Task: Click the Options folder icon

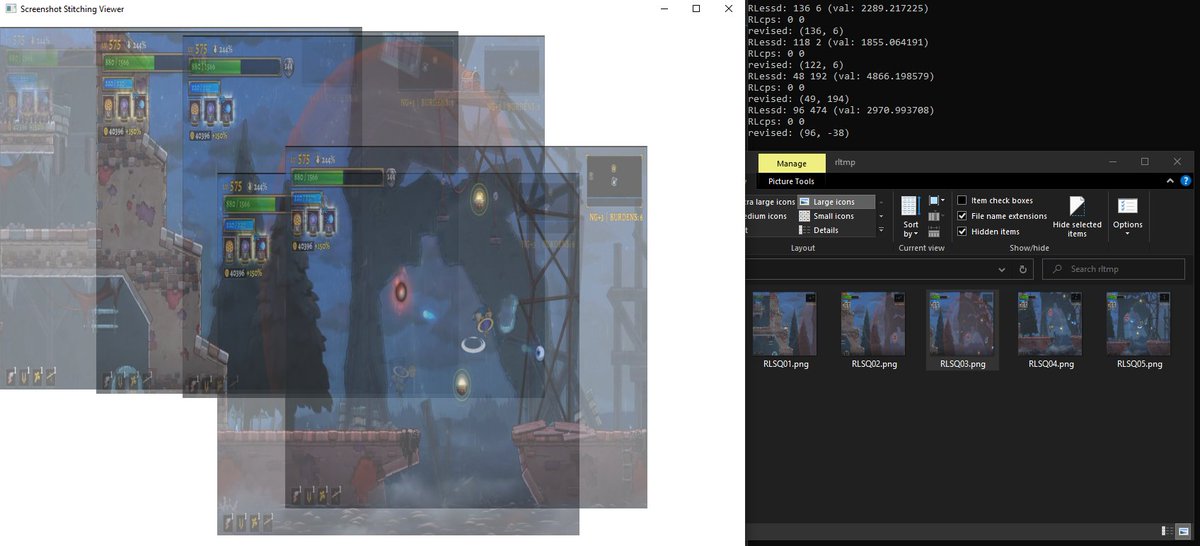Action: 1127,206
